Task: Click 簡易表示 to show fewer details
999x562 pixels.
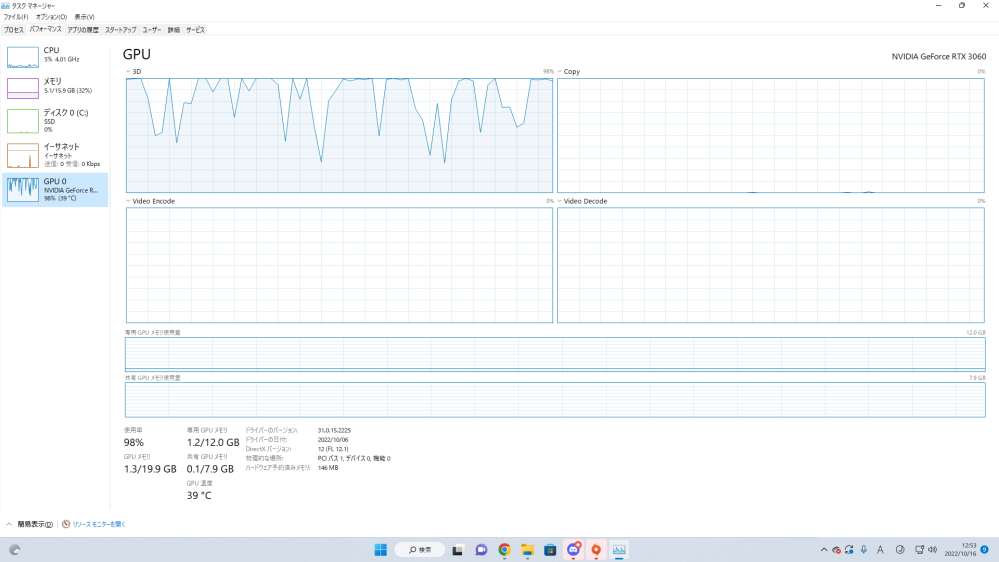Action: coord(32,524)
